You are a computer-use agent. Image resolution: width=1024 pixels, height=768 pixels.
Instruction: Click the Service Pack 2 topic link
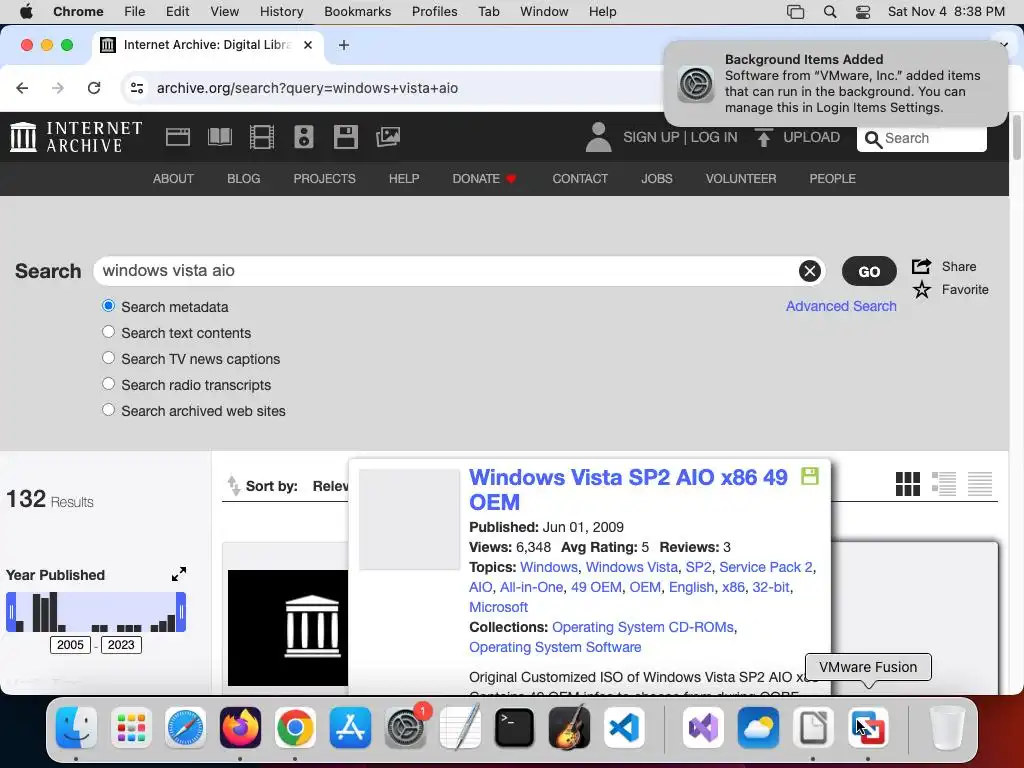(766, 567)
